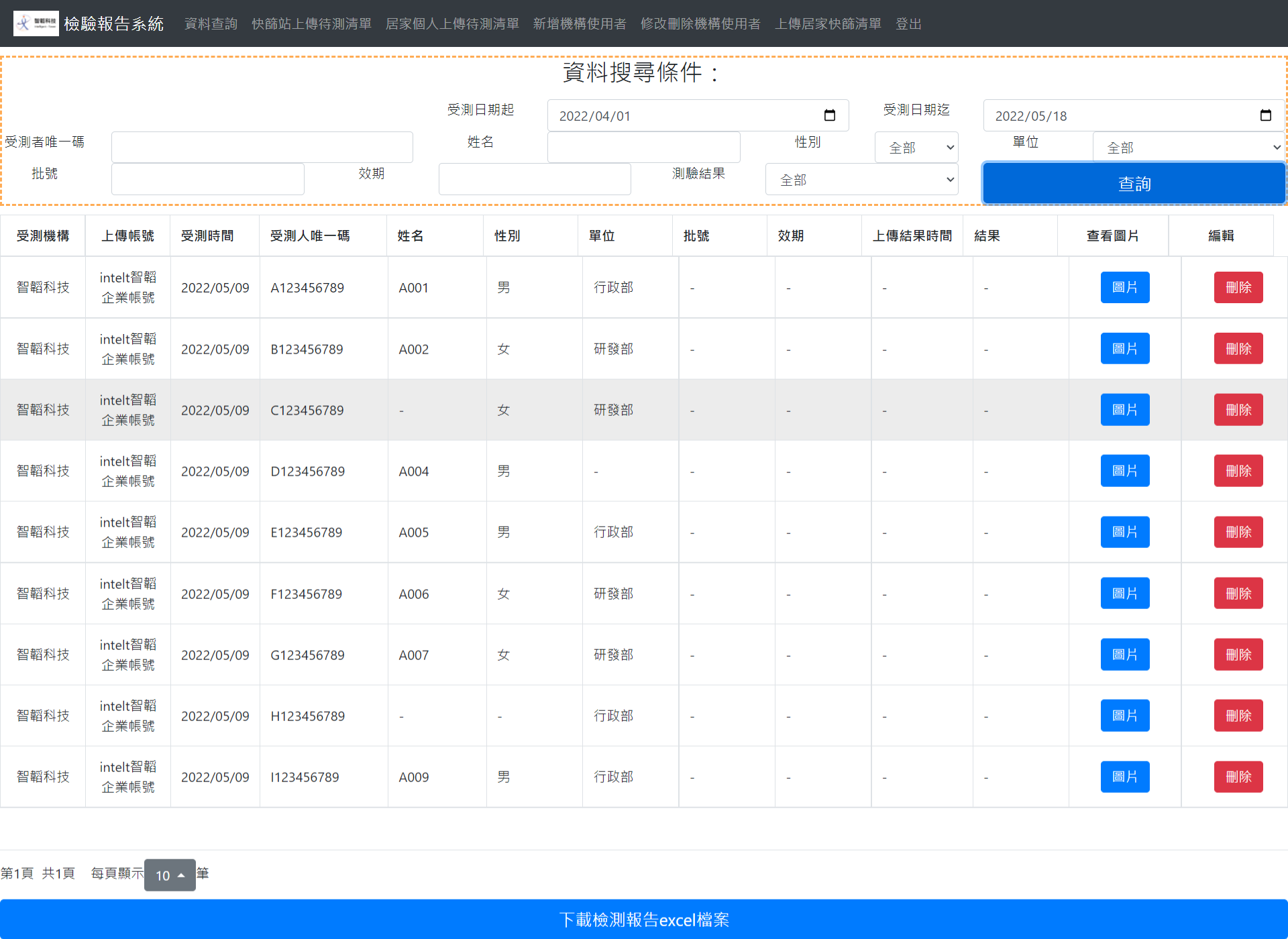Click the 批號 input field
Screen dimensions: 1288x939
click(208, 179)
